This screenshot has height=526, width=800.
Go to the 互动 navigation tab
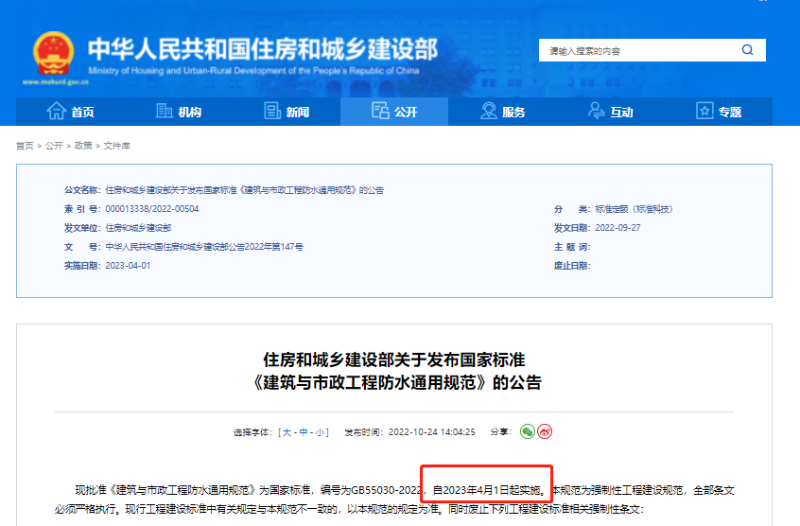[x=611, y=112]
